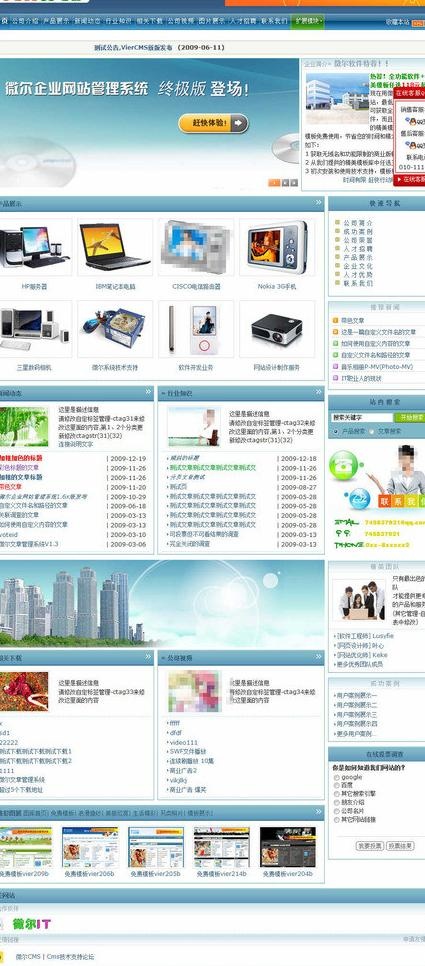Open template thumbnail vier214b
This screenshot has width=425, height=966.
(222, 847)
